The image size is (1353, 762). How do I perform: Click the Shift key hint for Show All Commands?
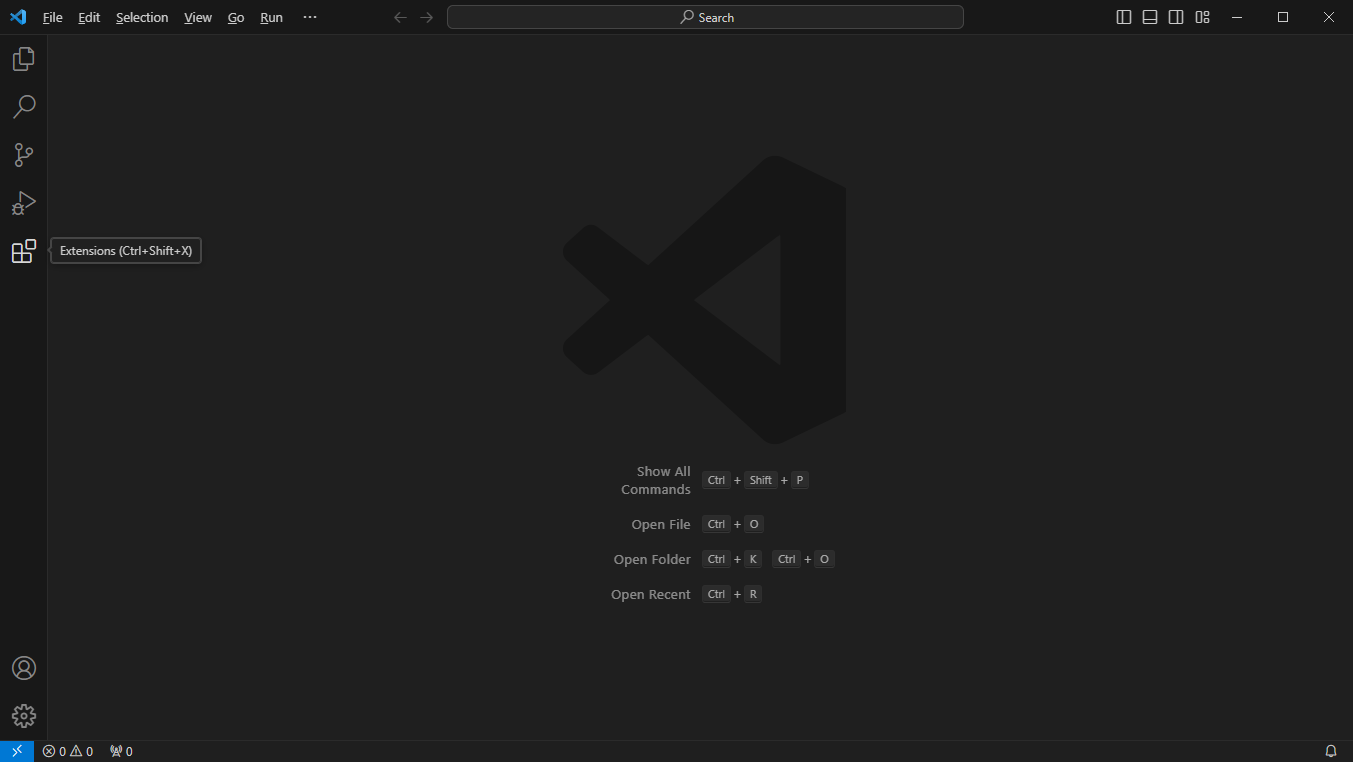pos(761,480)
